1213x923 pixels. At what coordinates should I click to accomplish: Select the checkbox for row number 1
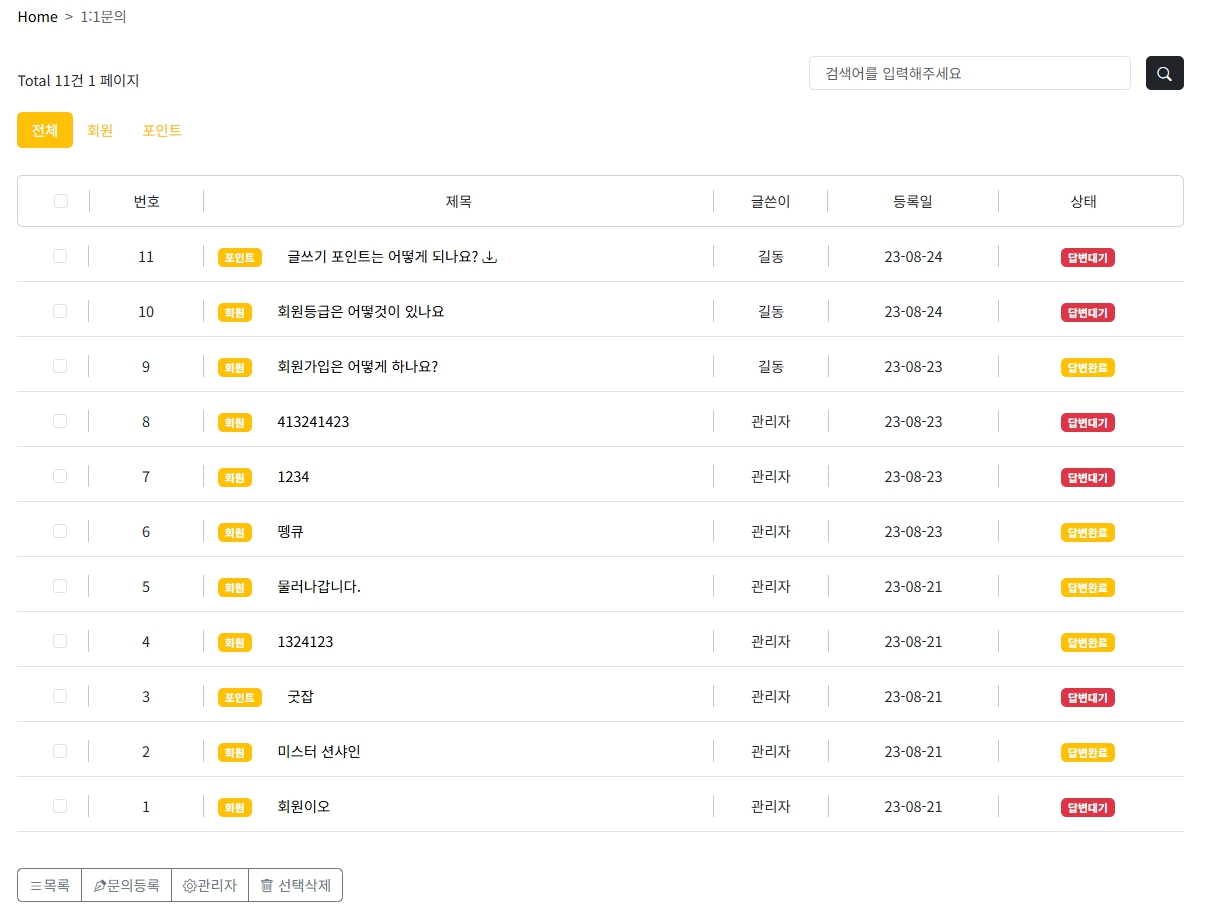tap(60, 806)
